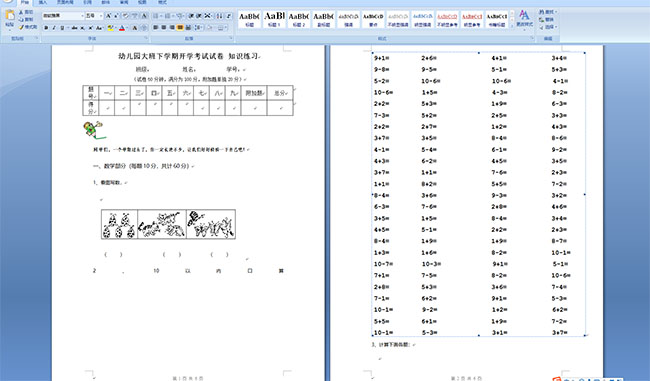Toggle Justify paragraph alignment
Image resolution: width=650 pixels, height=381 pixels.
[180, 28]
